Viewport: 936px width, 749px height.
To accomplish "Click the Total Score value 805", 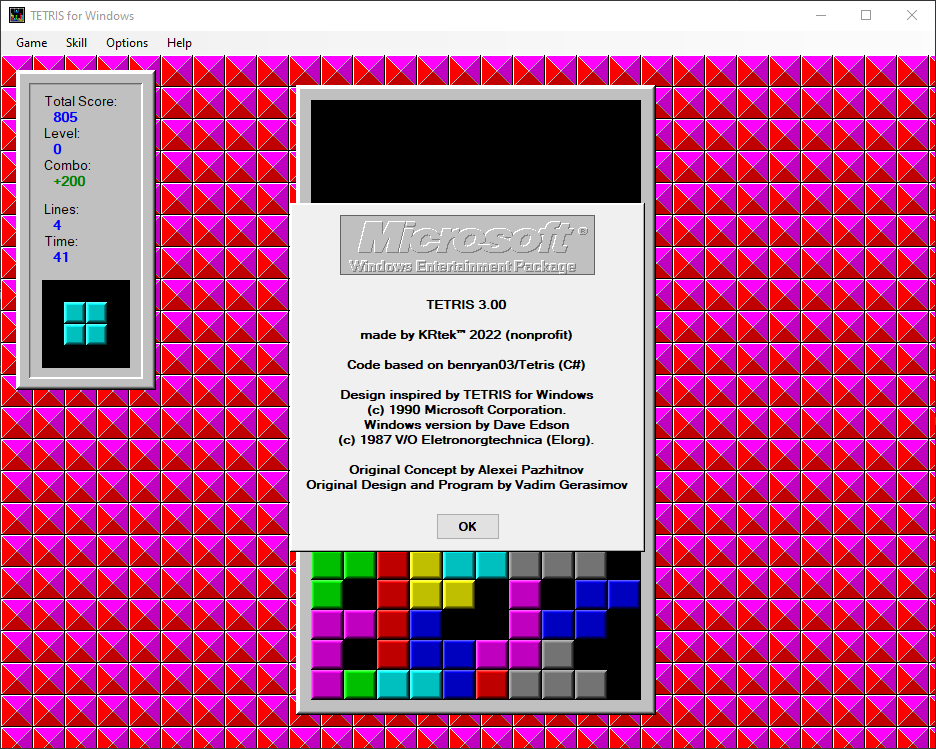I will 66,117.
